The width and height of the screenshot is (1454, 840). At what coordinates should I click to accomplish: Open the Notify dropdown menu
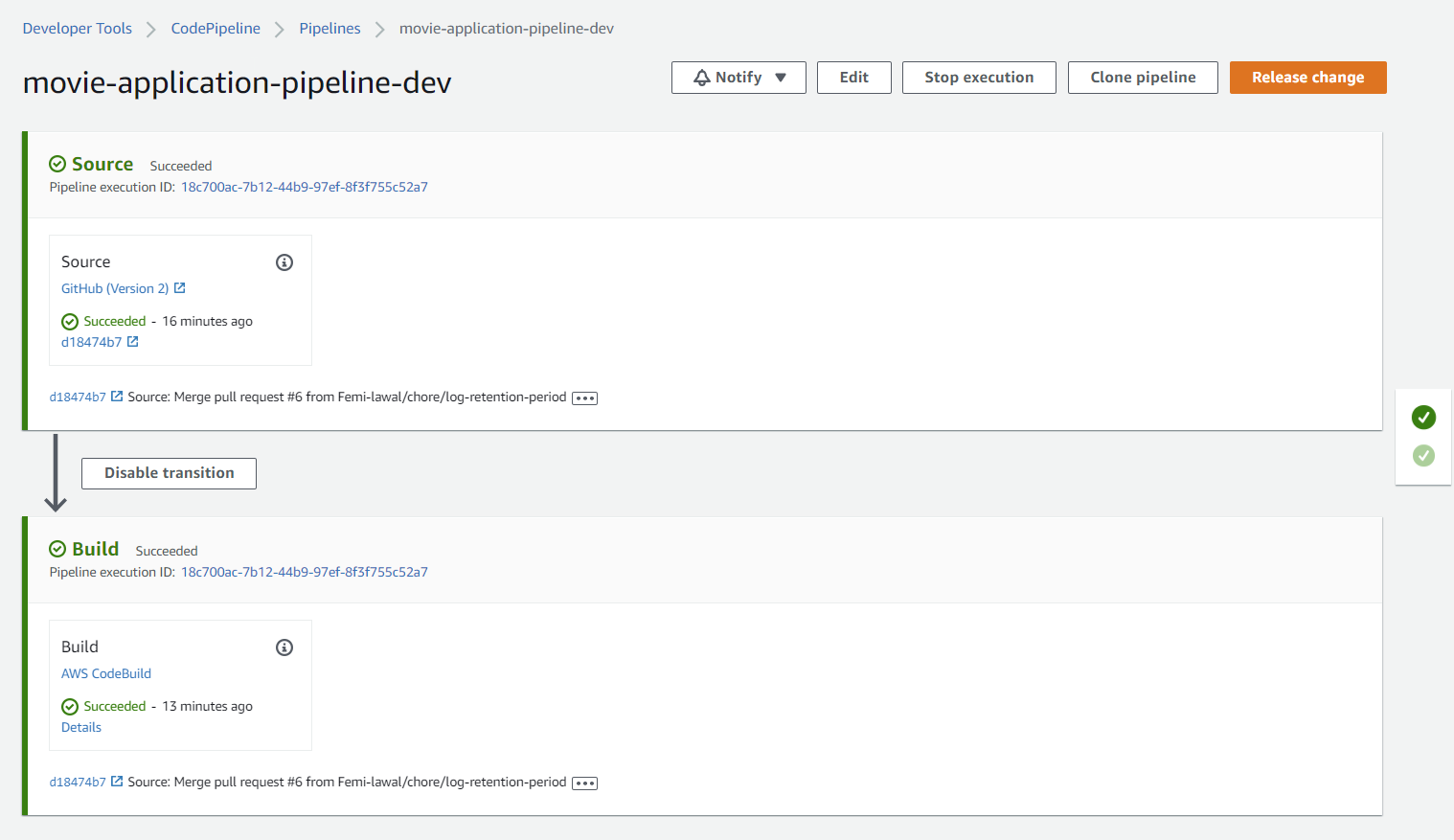pyautogui.click(x=738, y=78)
